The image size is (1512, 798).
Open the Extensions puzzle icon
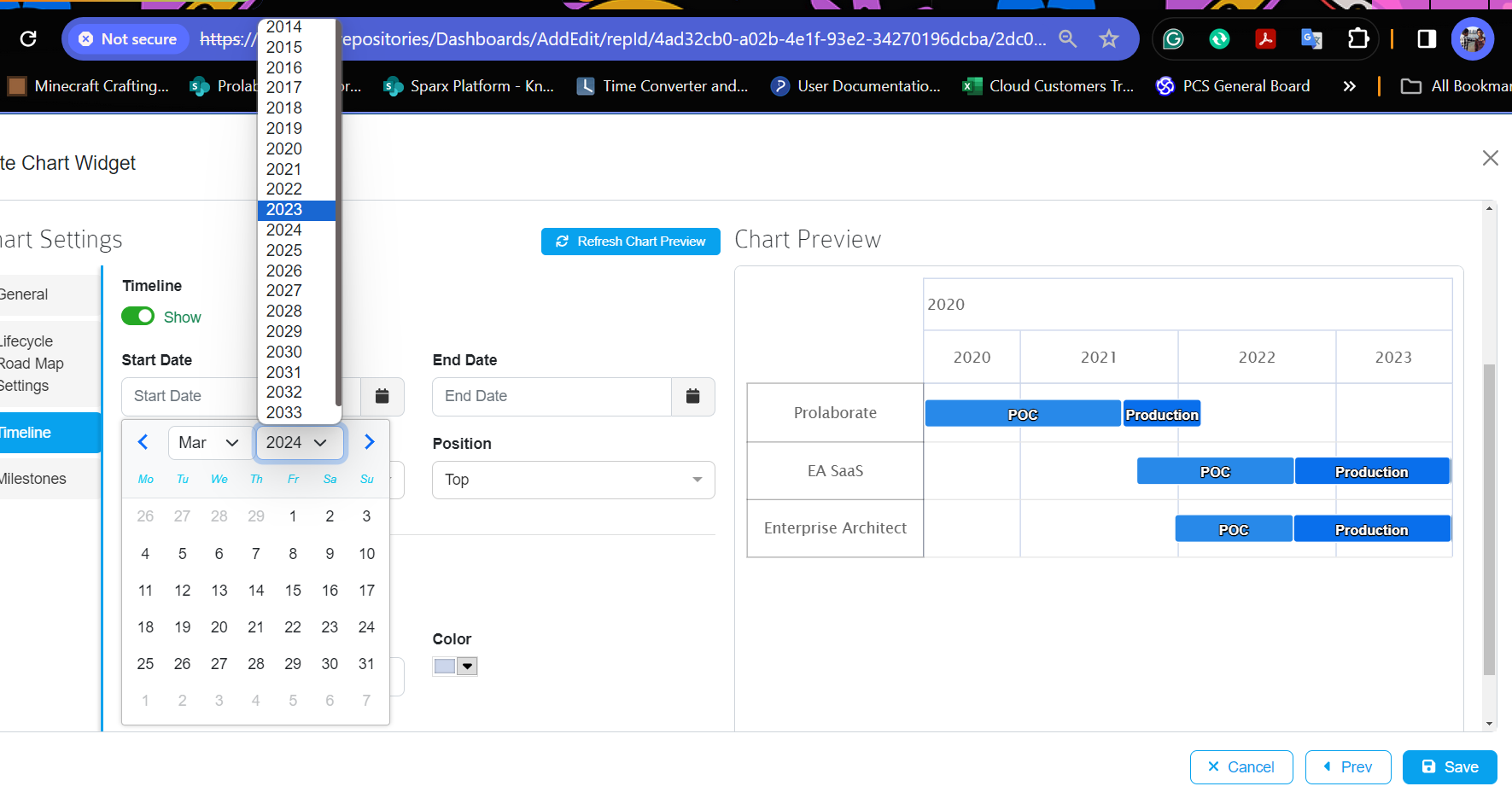click(1357, 38)
